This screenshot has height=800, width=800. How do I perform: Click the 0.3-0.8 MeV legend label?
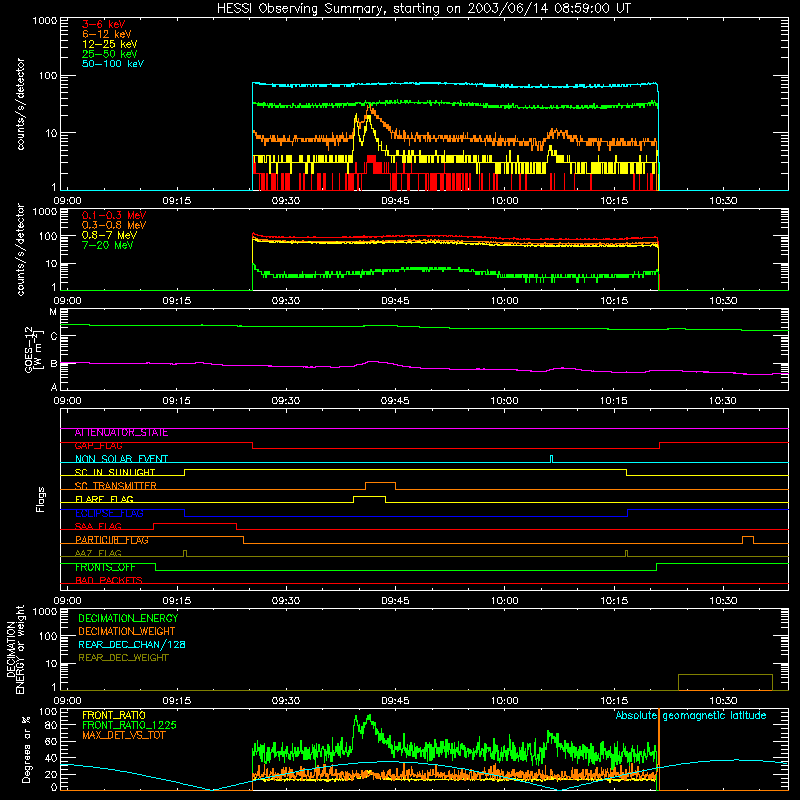114,225
